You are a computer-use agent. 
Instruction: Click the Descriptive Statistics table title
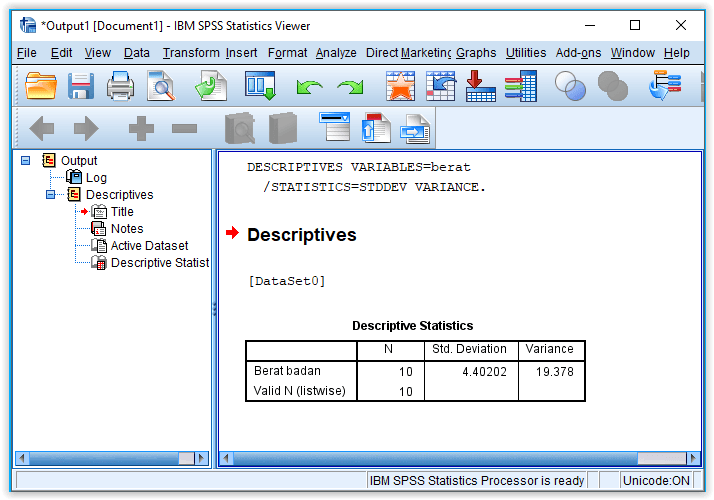click(413, 326)
